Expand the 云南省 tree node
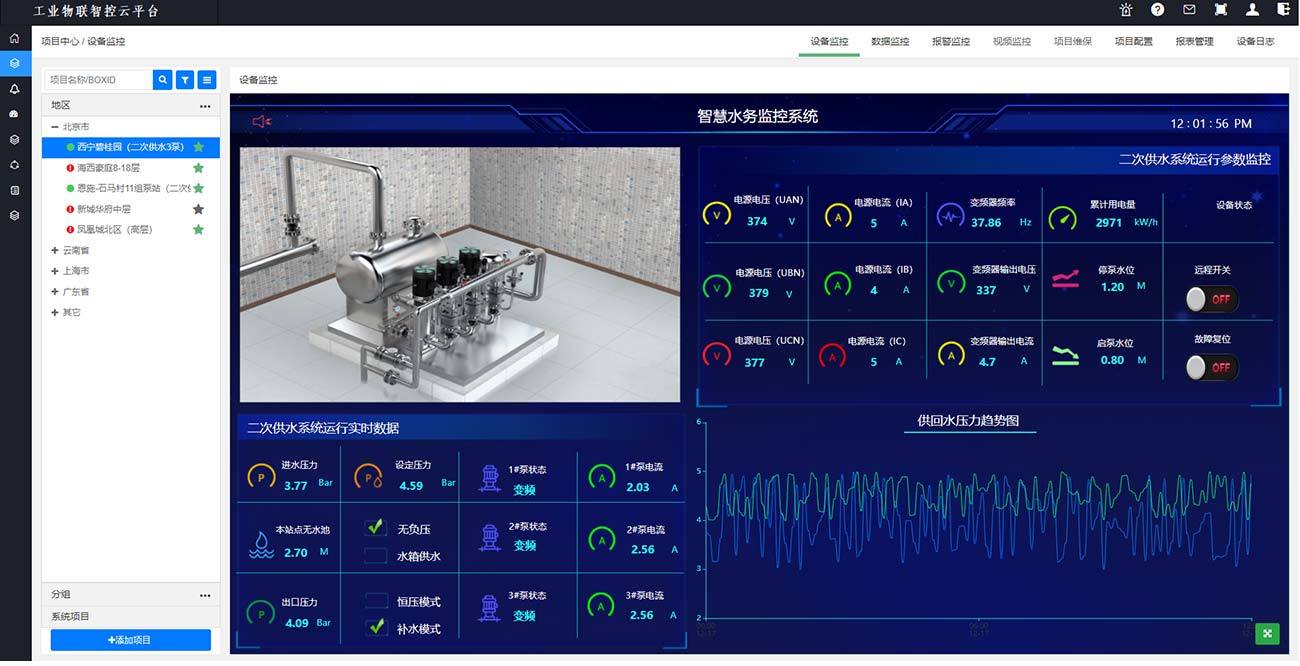 click(55, 251)
